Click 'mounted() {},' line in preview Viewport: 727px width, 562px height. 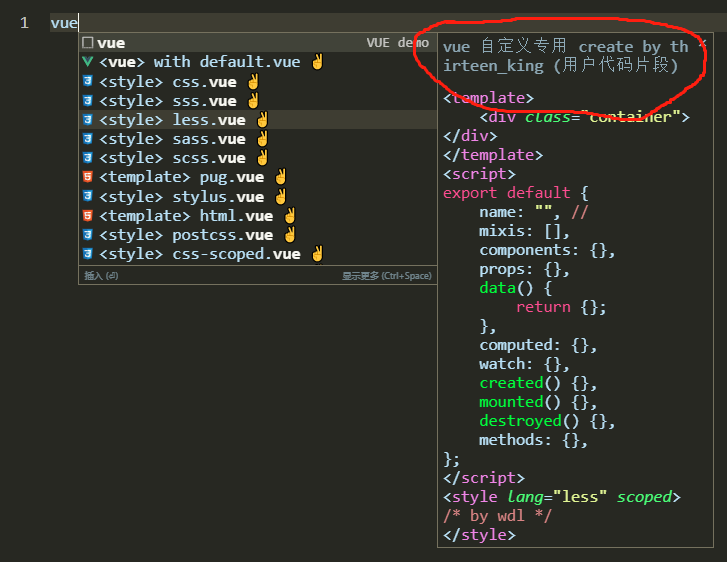(x=538, y=402)
